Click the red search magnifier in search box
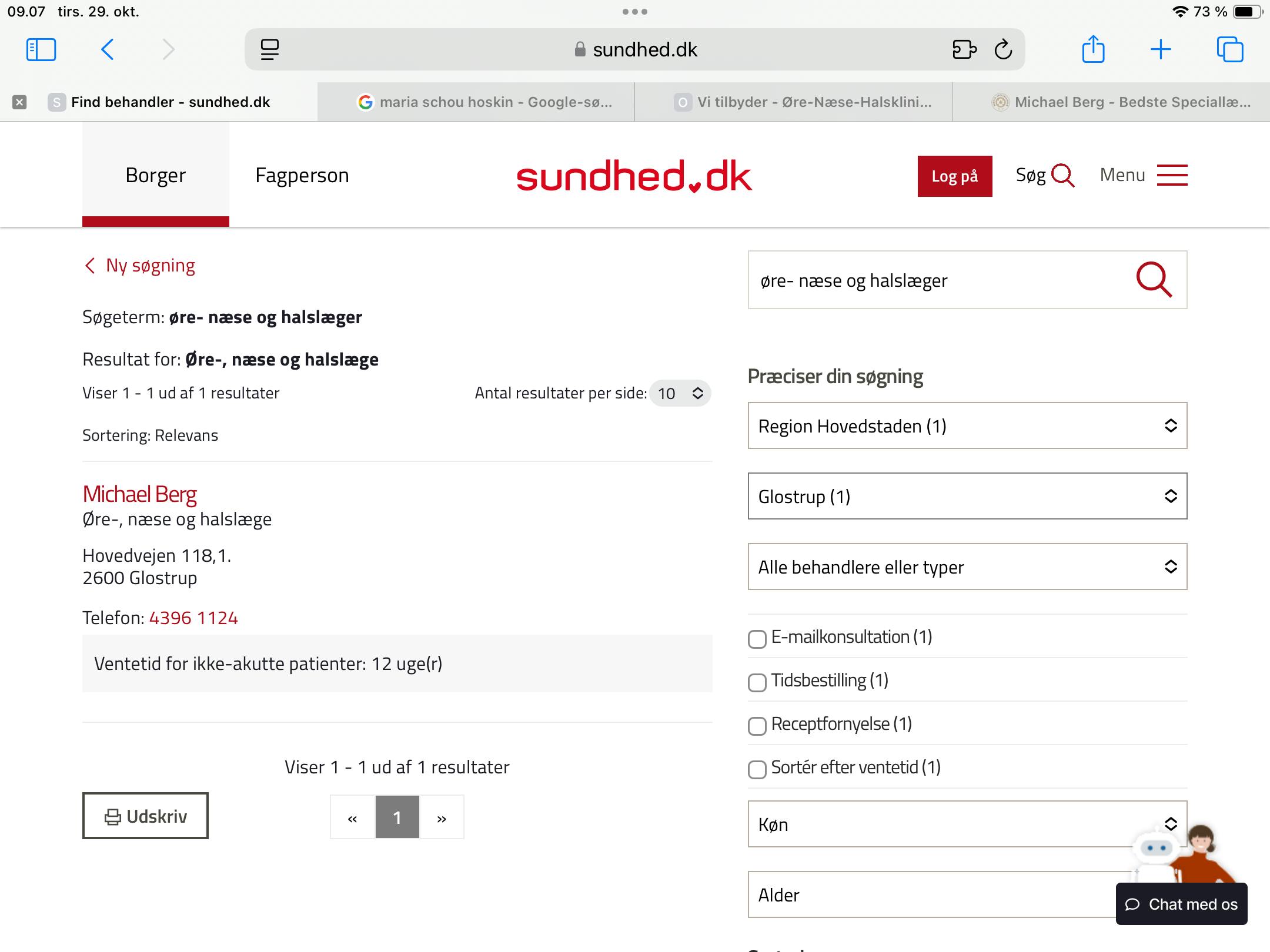The image size is (1270, 952). 1154,280
